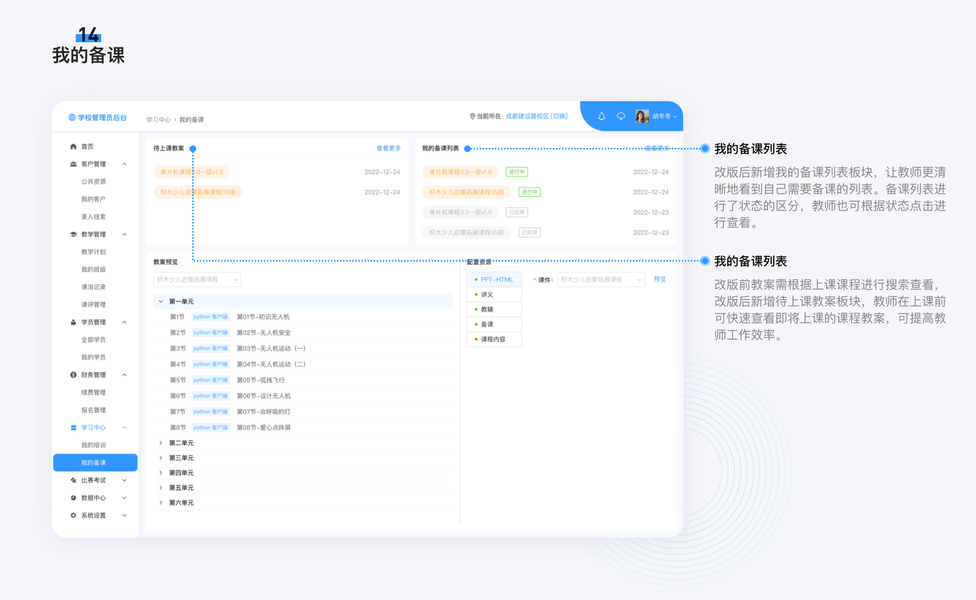Go to 公共资源 in sidebar
The height and width of the screenshot is (600, 976).
93,182
